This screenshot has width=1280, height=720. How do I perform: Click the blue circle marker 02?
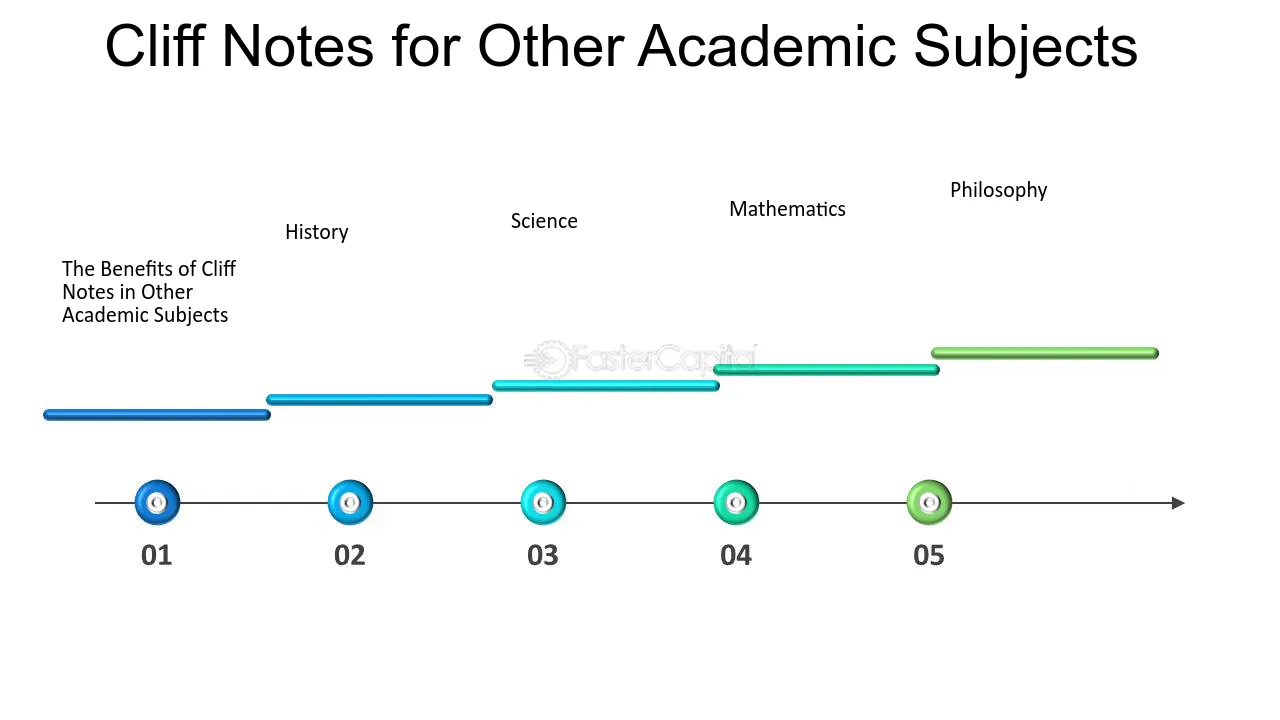click(350, 503)
